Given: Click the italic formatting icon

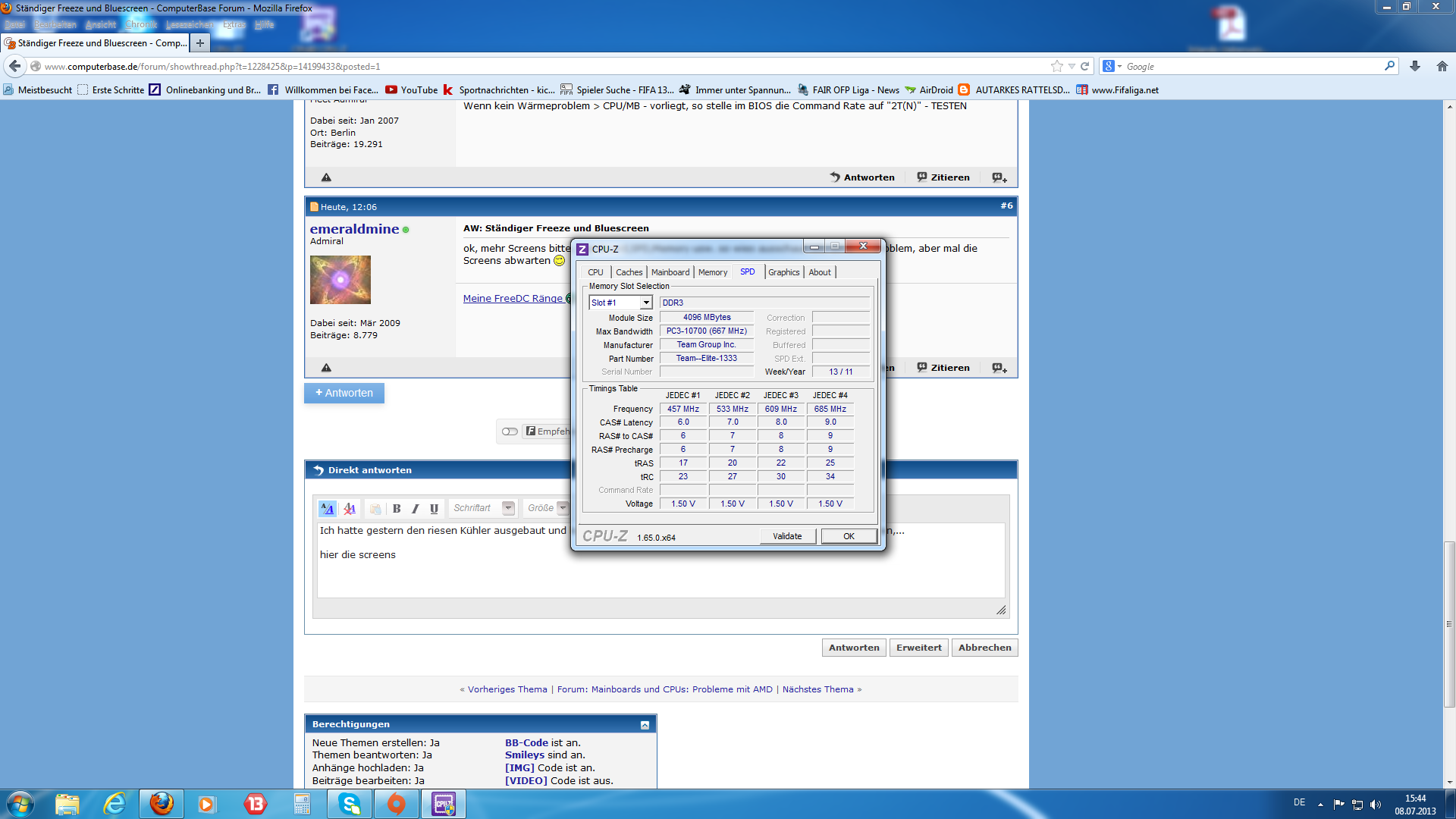Looking at the screenshot, I should pos(415,509).
